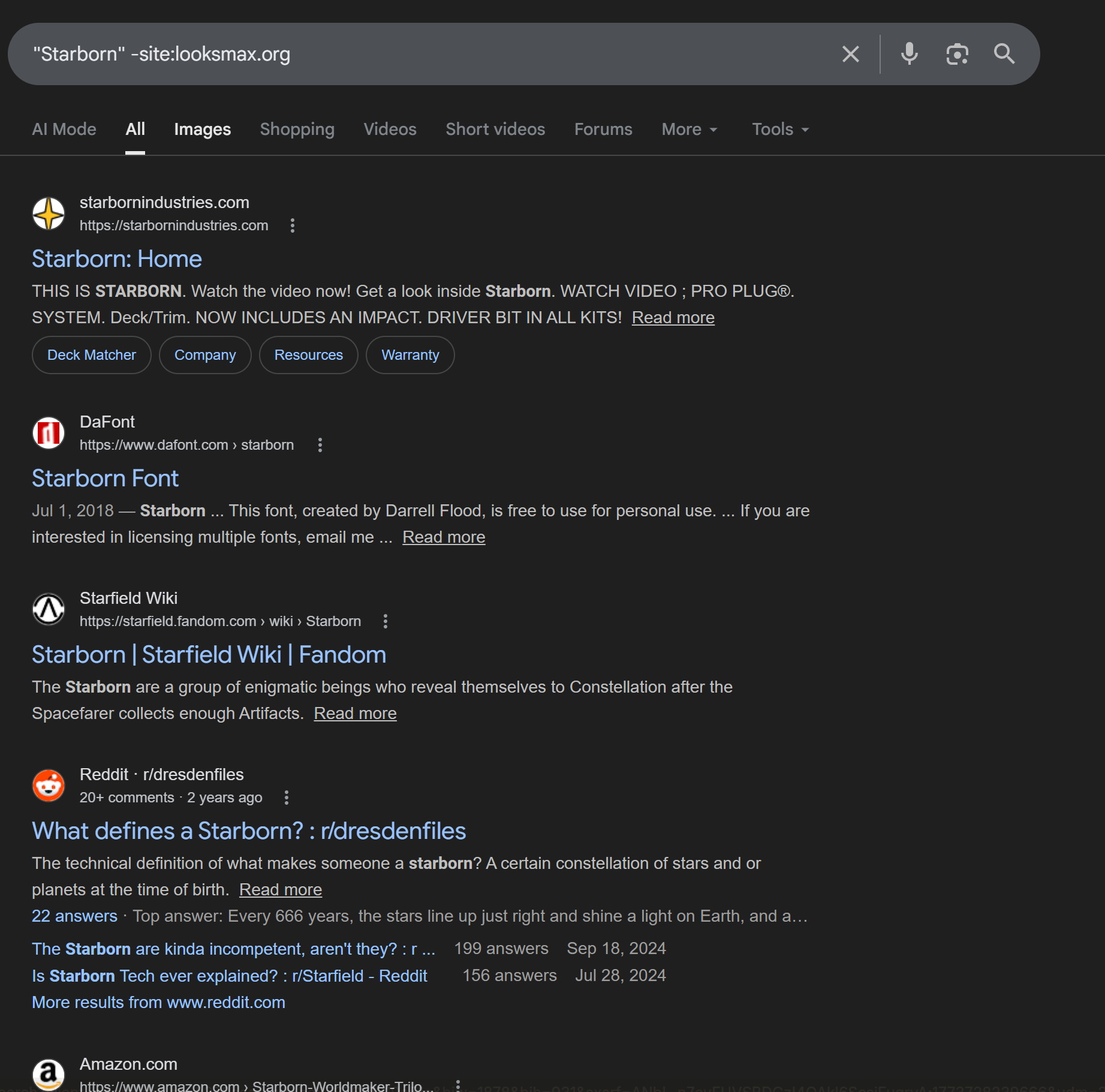The width and height of the screenshot is (1105, 1092).
Task: Click the magnifying glass search icon
Action: [x=1004, y=54]
